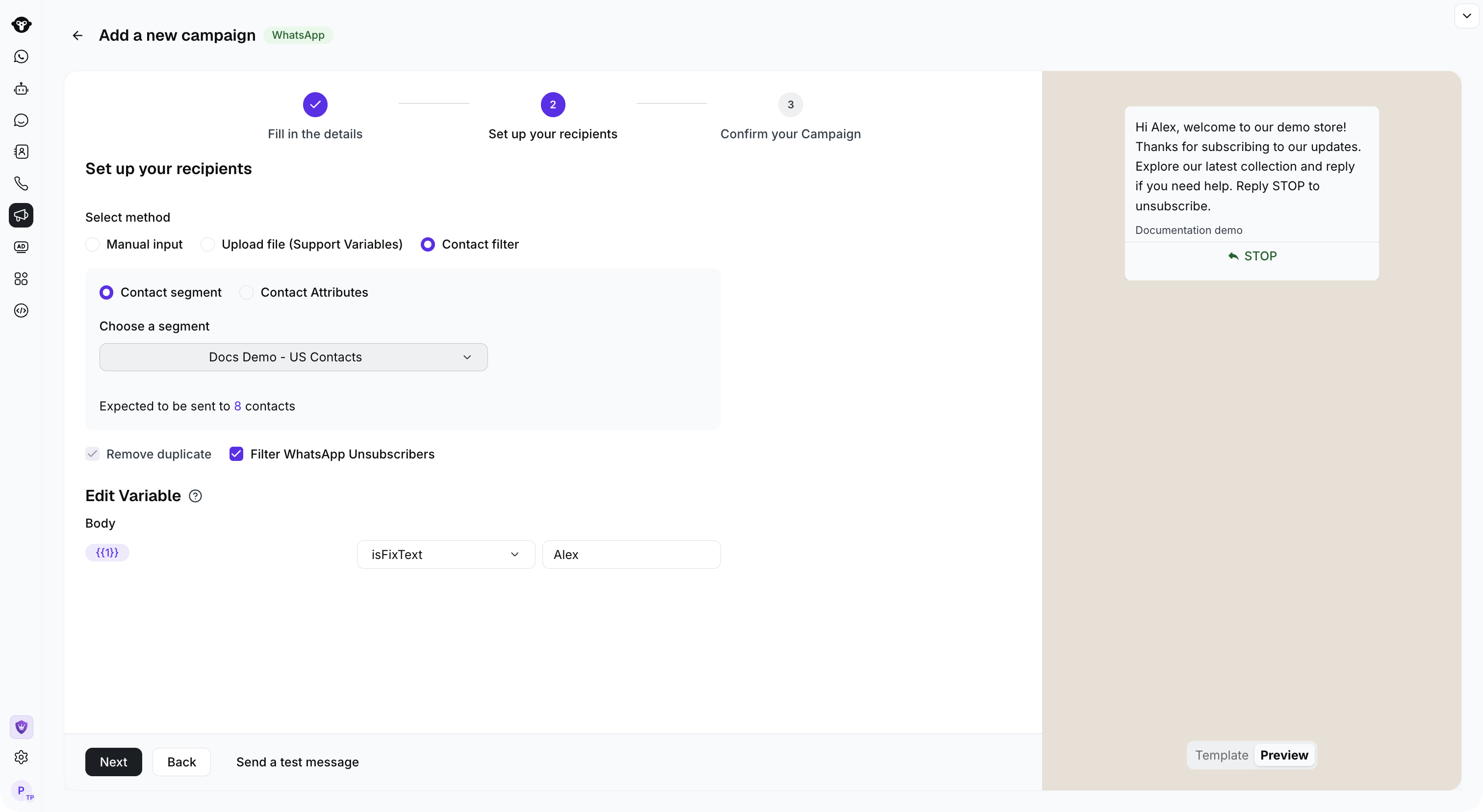Click the WhatsApp channel badge

[298, 35]
